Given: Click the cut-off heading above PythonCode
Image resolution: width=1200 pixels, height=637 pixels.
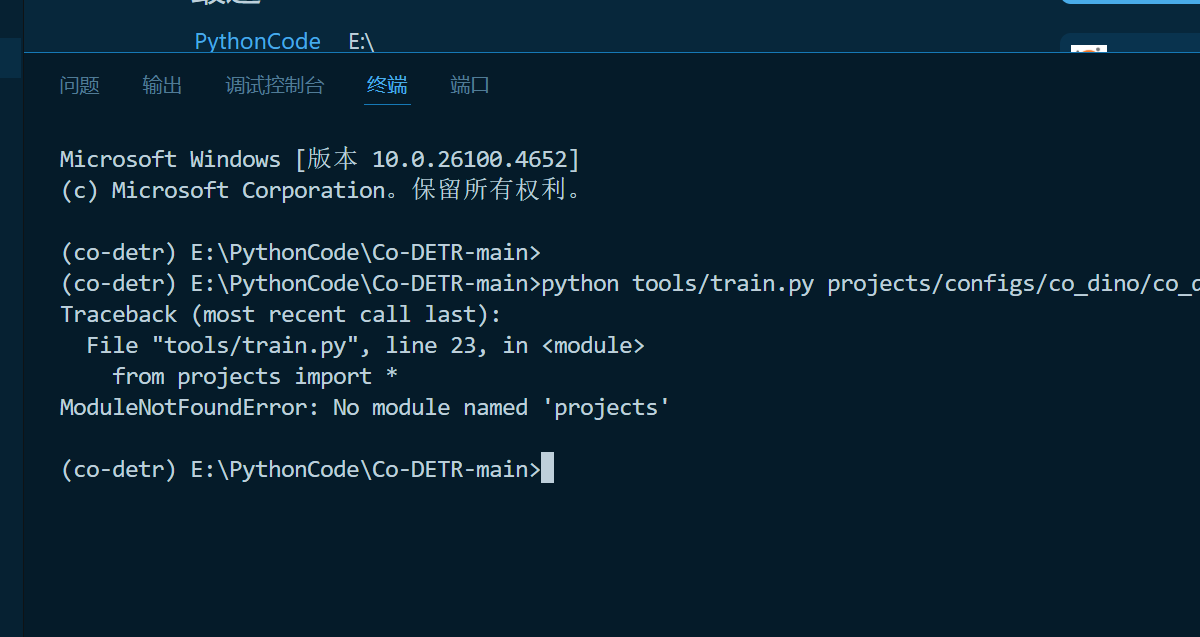Looking at the screenshot, I should click(x=226, y=3).
